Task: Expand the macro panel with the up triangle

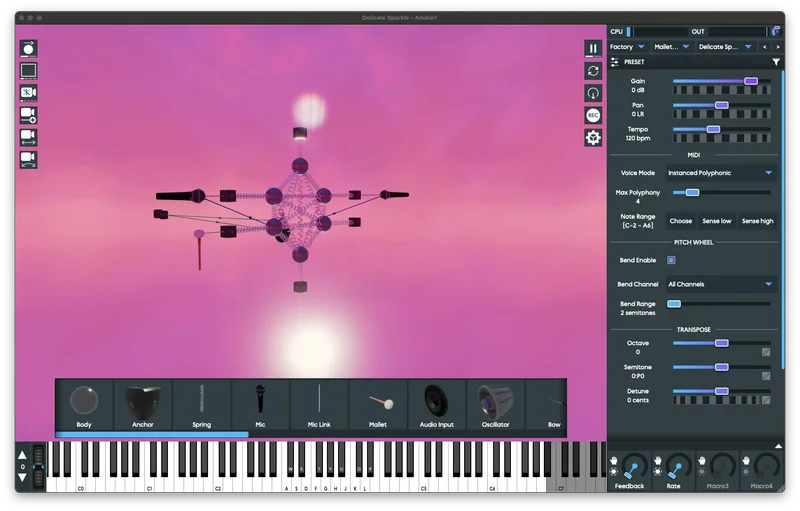Action: pyautogui.click(x=778, y=446)
